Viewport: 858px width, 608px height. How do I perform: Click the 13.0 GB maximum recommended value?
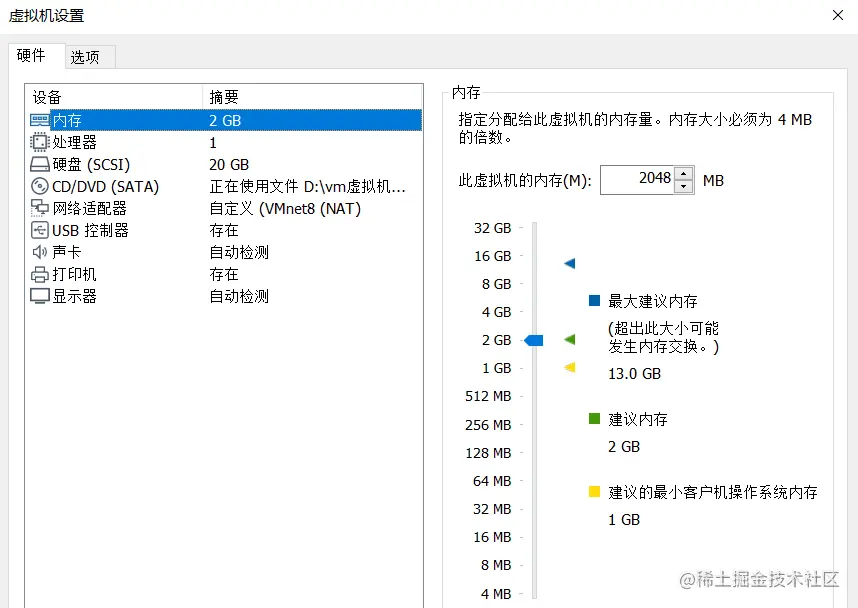tap(634, 374)
